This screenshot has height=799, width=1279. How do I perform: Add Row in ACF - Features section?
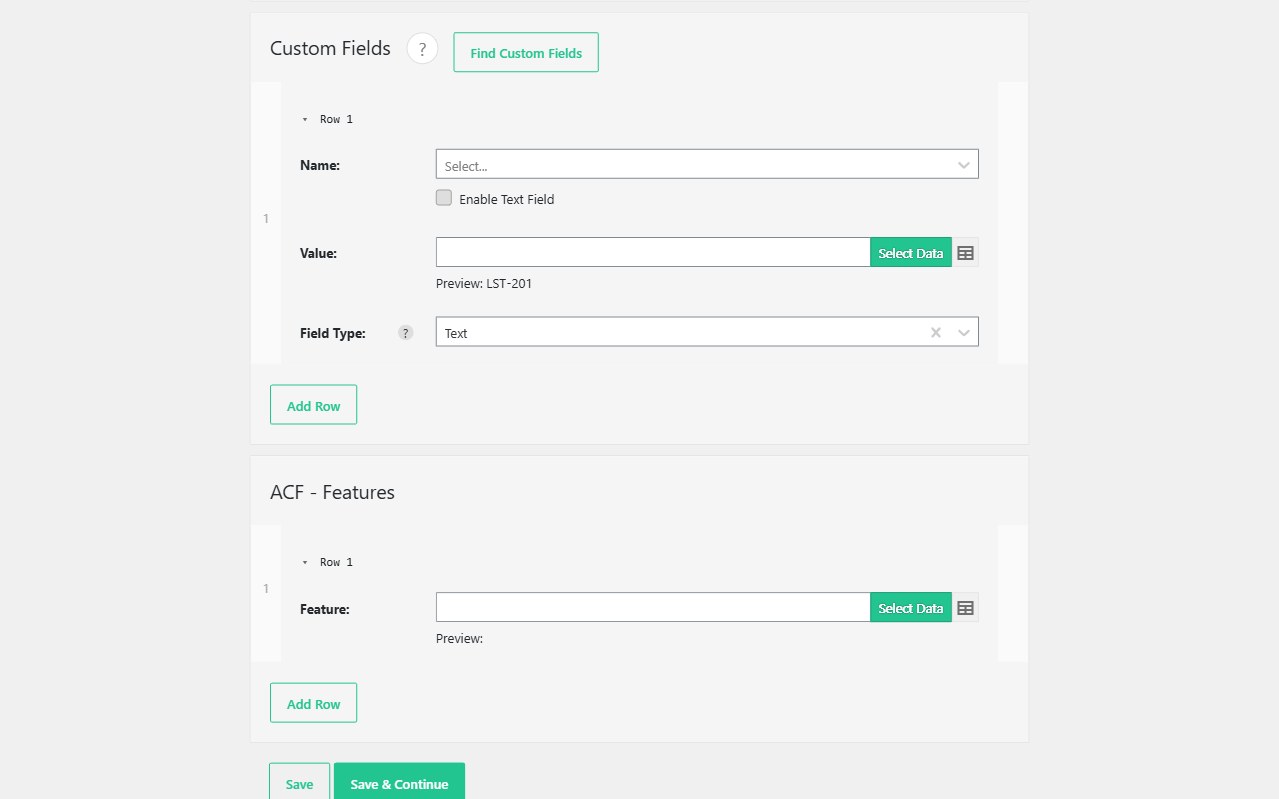[313, 703]
